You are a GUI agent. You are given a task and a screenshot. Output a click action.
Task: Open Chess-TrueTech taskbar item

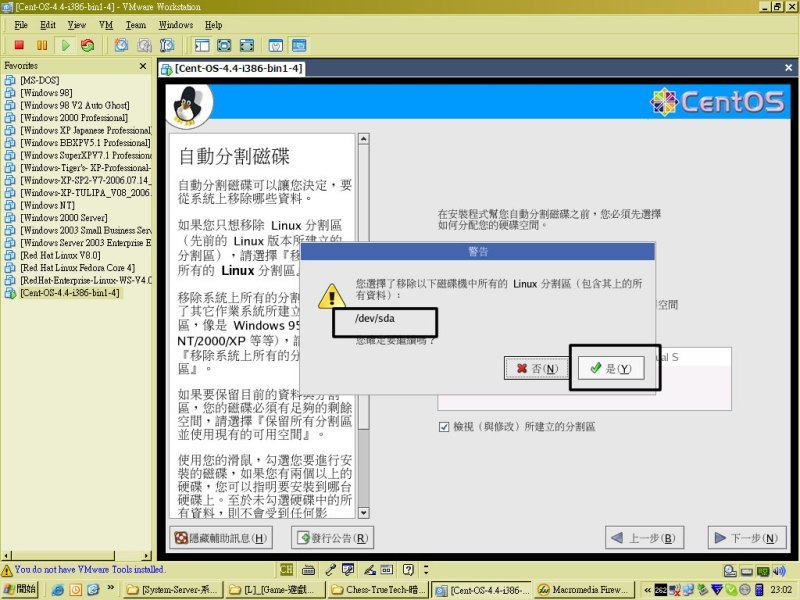[x=378, y=590]
